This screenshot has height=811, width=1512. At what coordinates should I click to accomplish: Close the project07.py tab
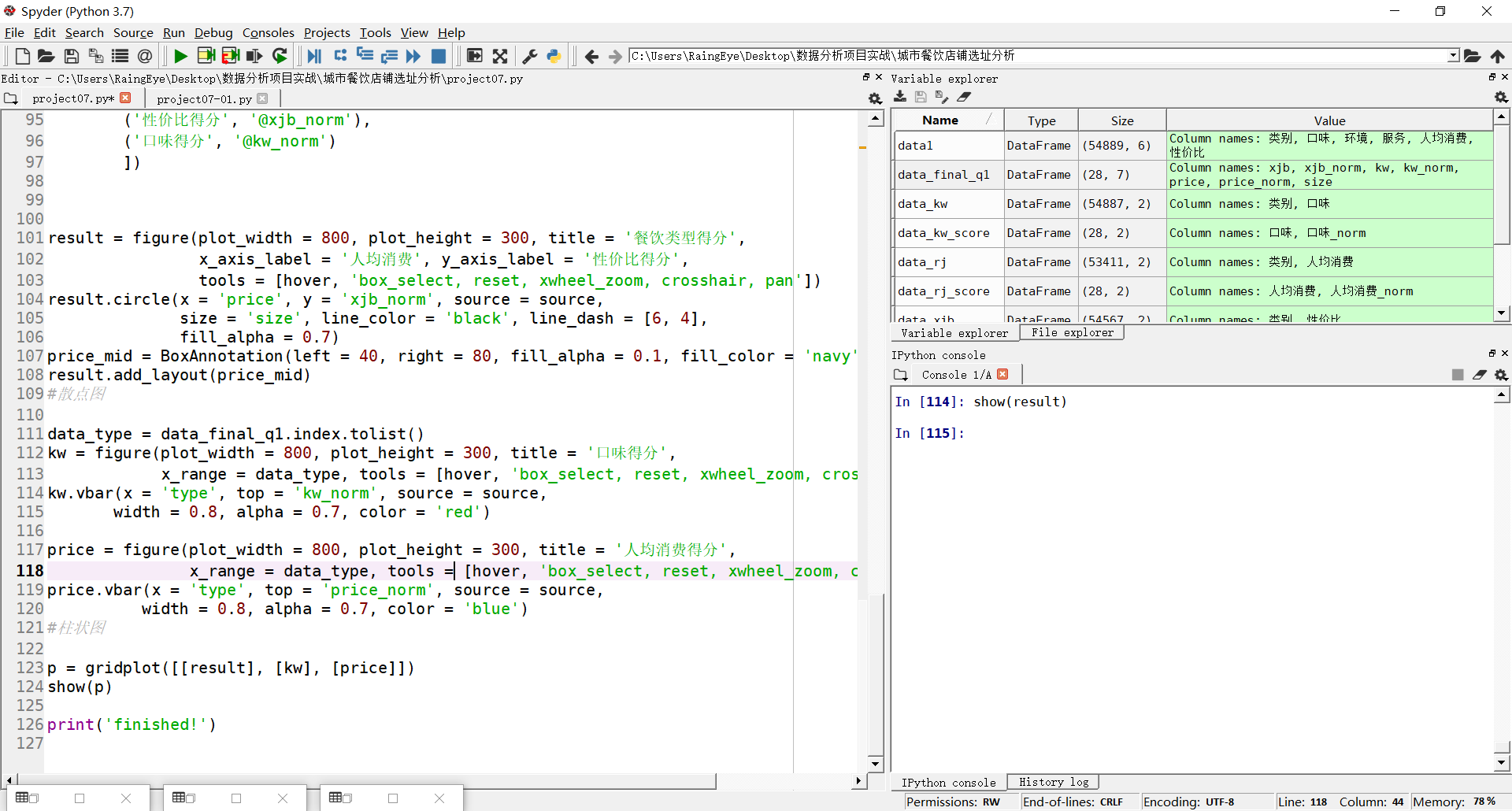pos(125,98)
